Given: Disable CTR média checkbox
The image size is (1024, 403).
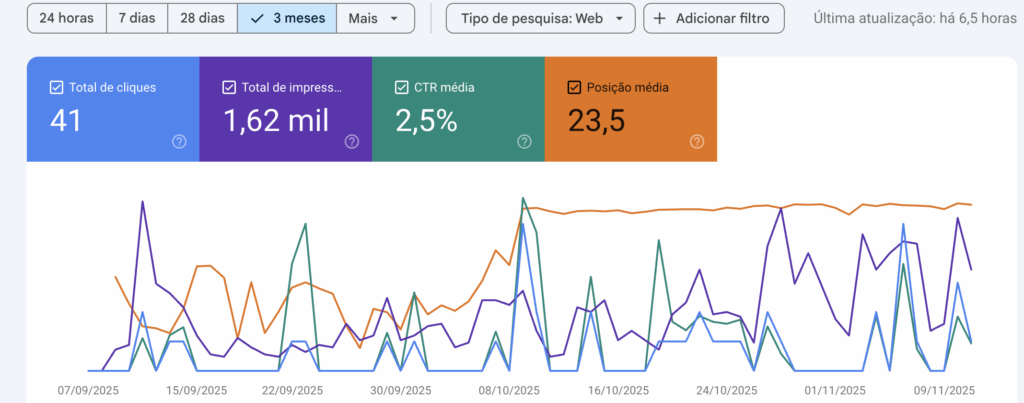Looking at the screenshot, I should (x=402, y=87).
